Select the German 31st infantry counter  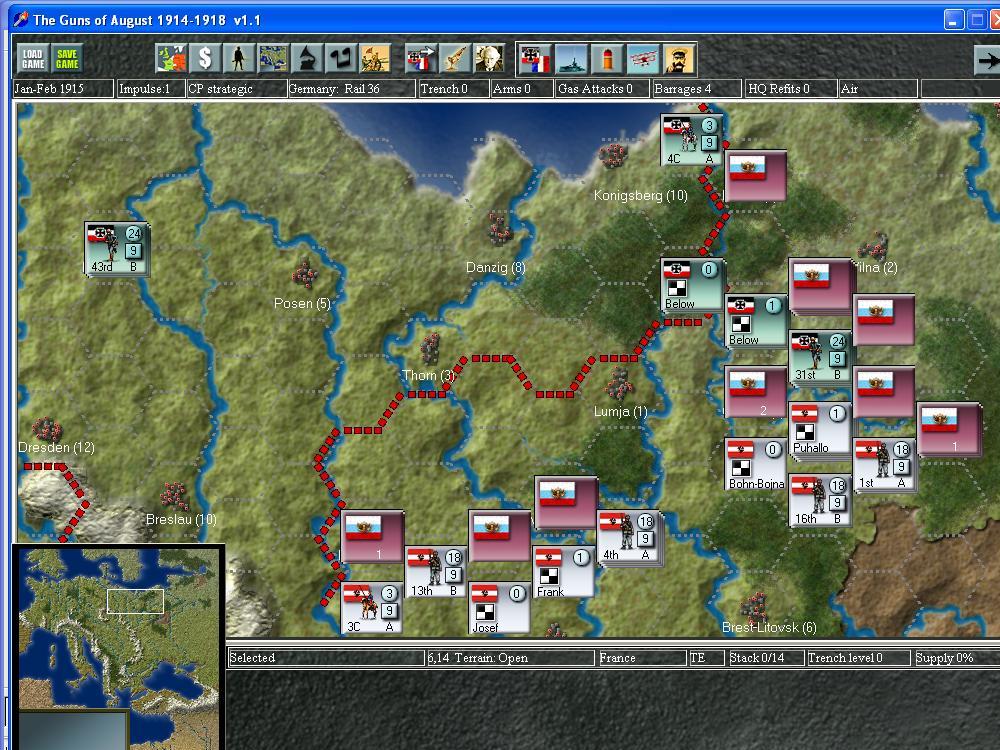click(820, 357)
